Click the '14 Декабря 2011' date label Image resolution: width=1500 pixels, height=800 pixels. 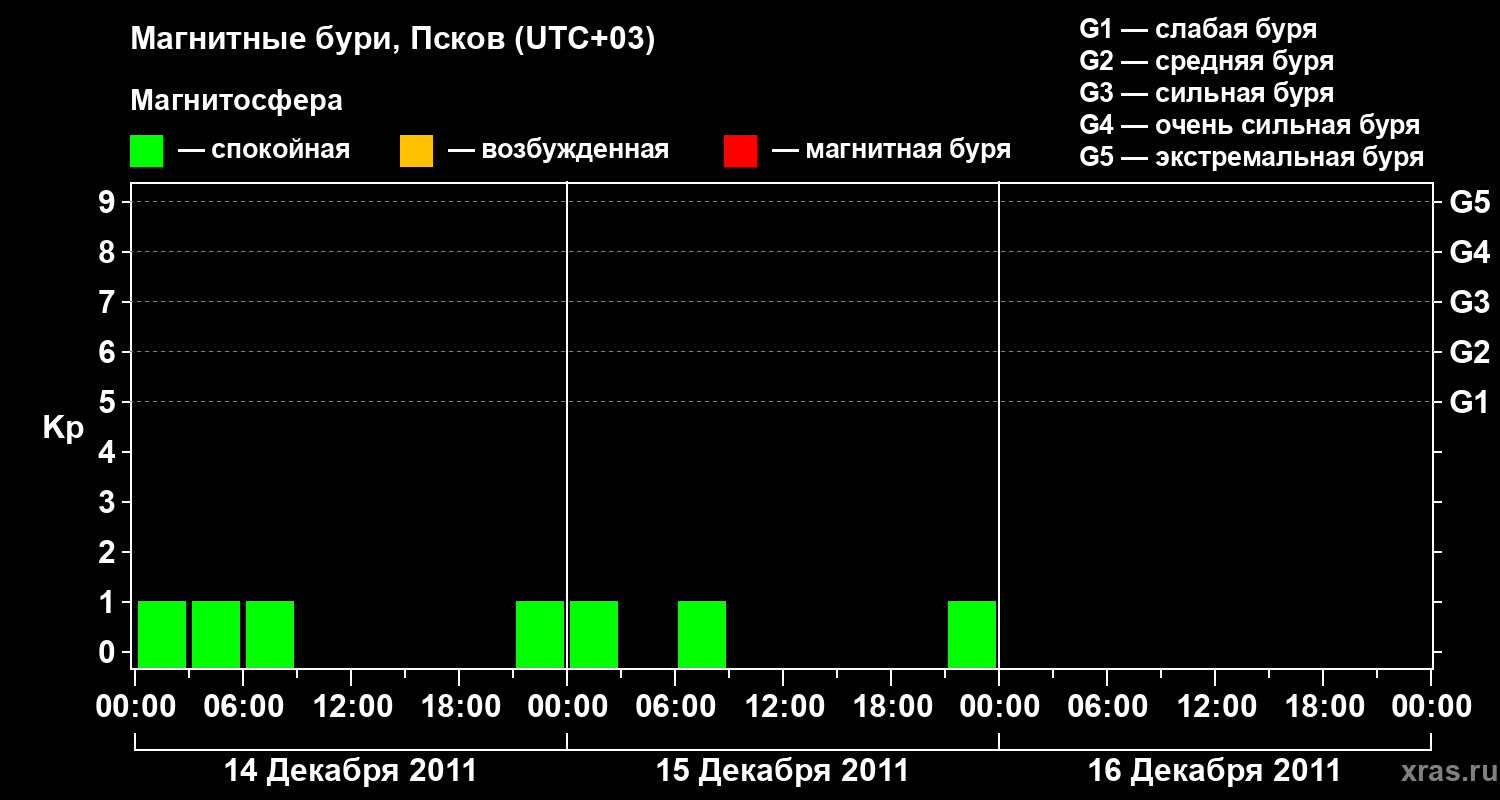pyautogui.click(x=350, y=771)
